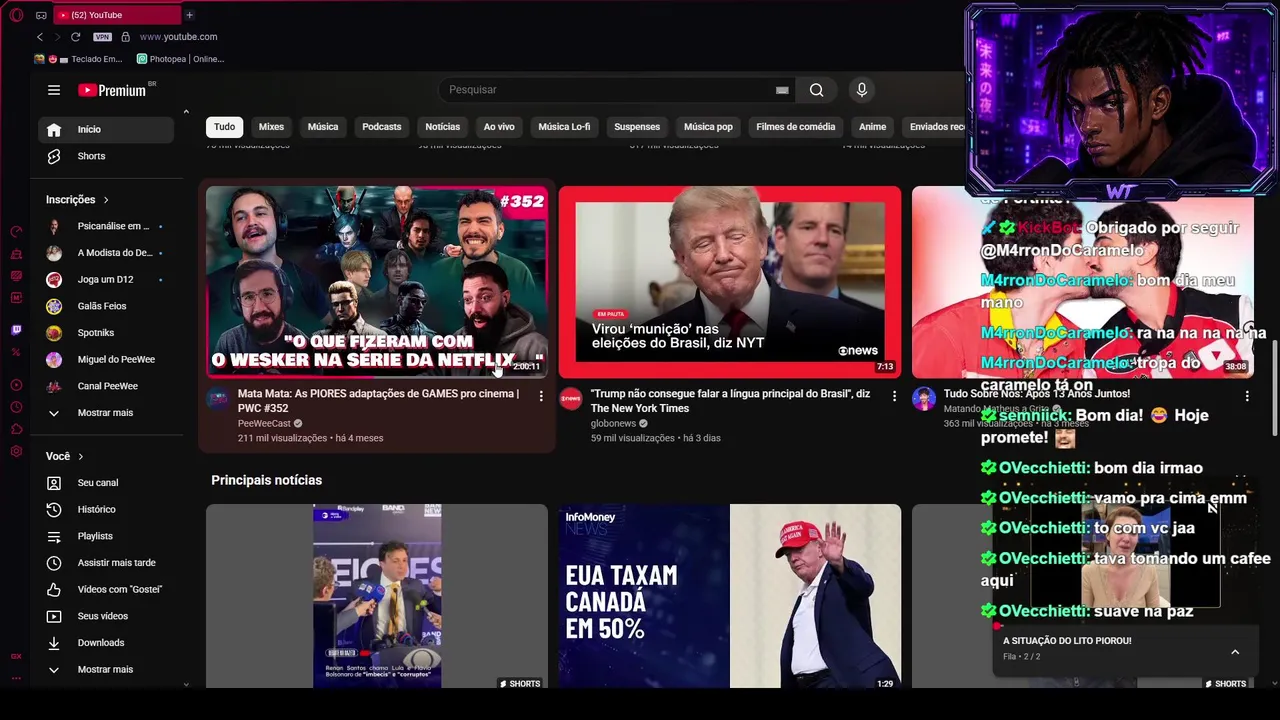Click the sidebar scroll-down arrow

point(186,685)
